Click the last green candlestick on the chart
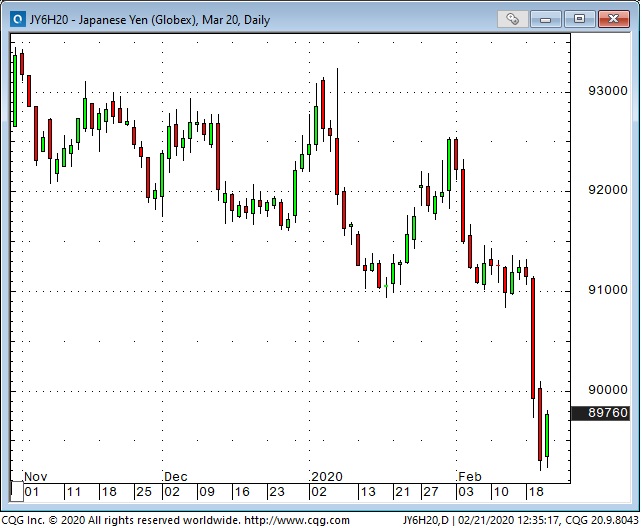The height and width of the screenshot is (528, 642). click(547, 435)
